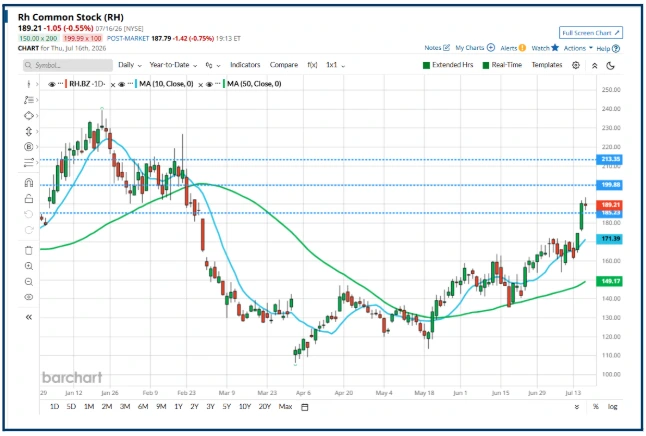This screenshot has width=646, height=436.
Task: Zoom in with the magnifier plus
Action: point(28,266)
